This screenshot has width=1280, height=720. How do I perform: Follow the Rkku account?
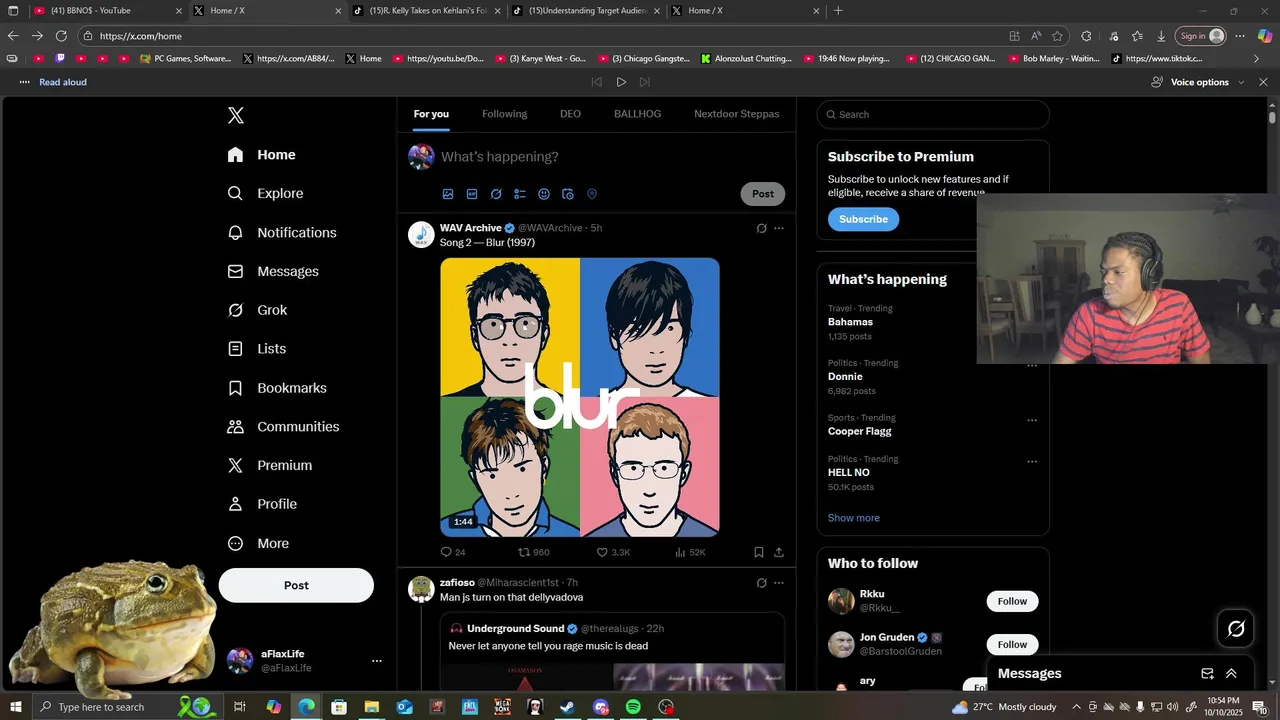point(1012,601)
